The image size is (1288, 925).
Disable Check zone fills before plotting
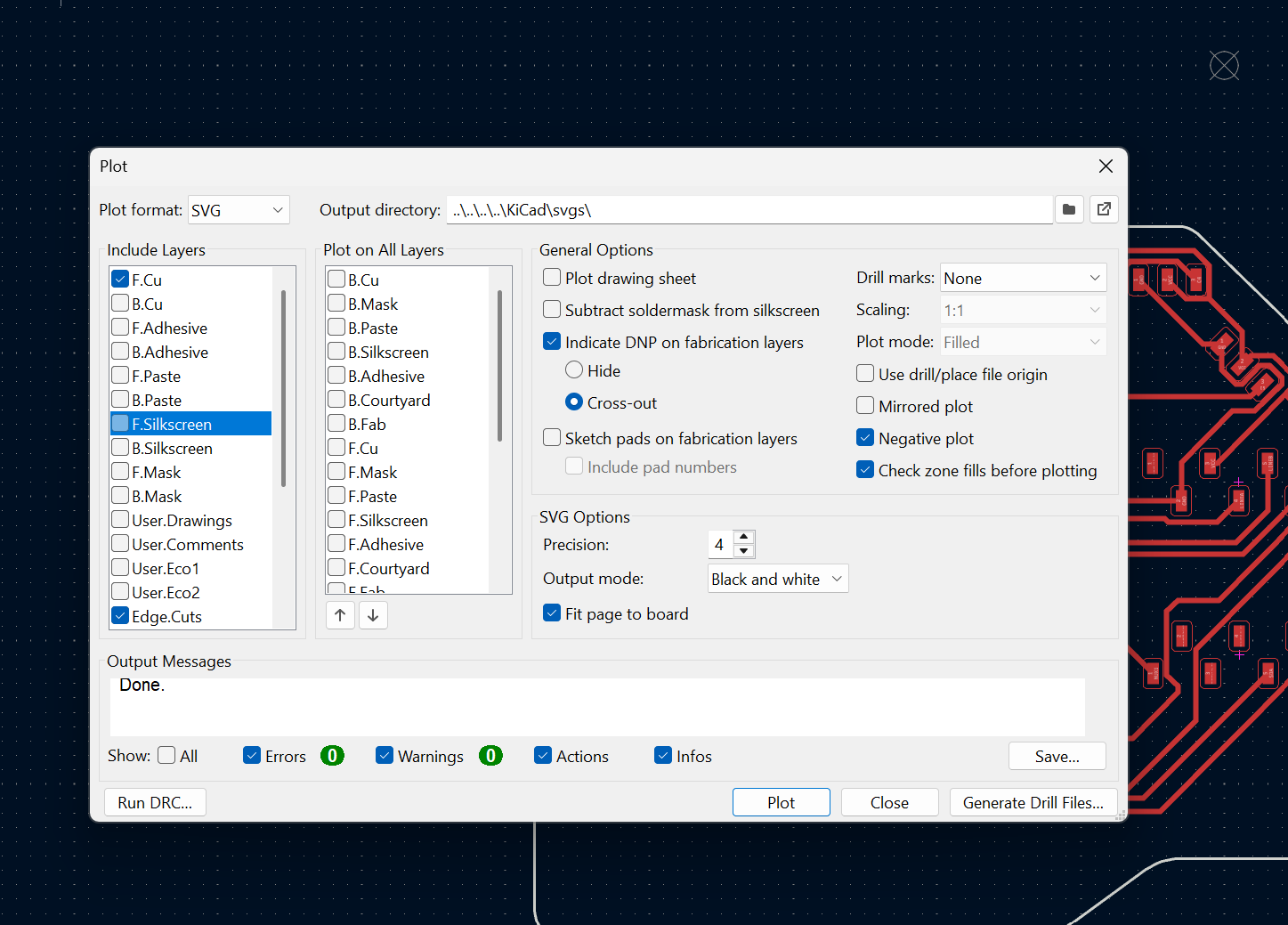[x=865, y=470]
